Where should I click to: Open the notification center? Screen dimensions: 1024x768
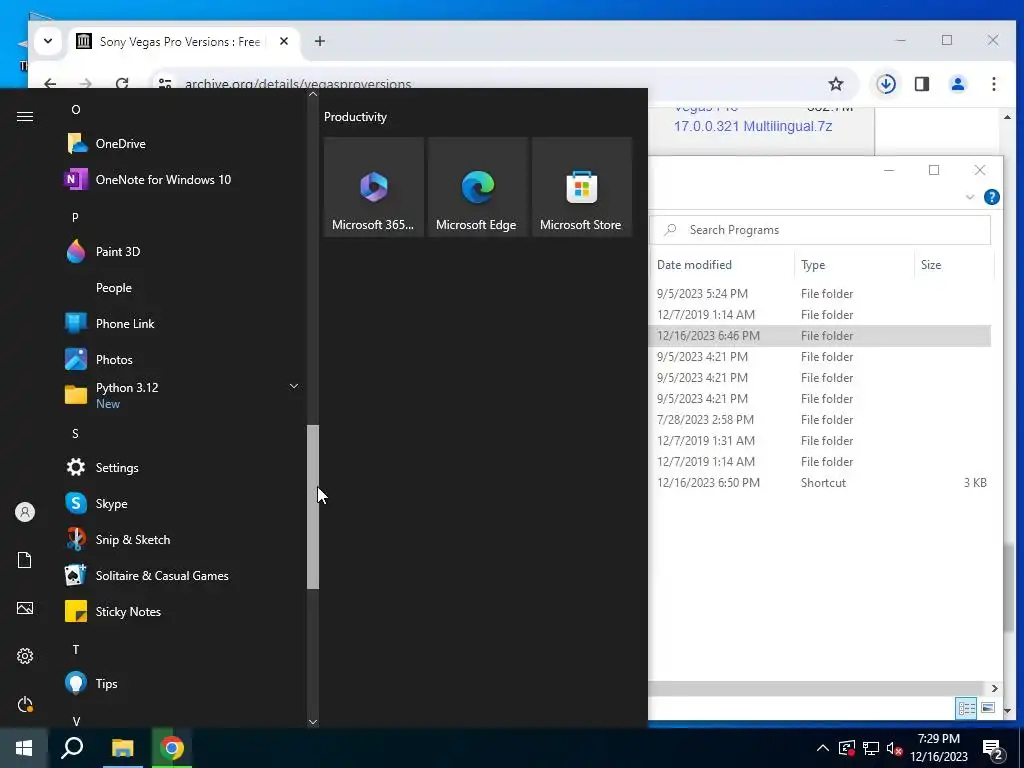(993, 749)
